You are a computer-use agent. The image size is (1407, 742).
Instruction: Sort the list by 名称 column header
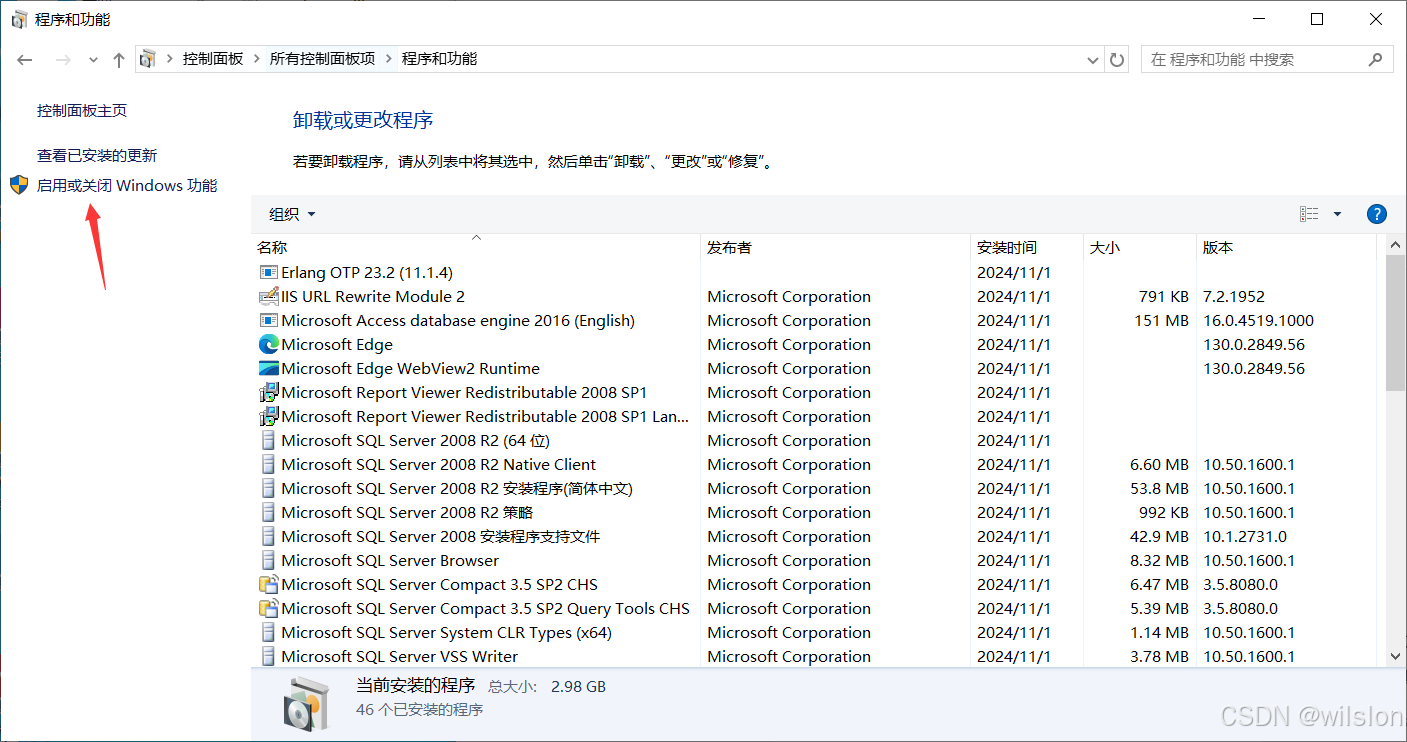[476, 247]
